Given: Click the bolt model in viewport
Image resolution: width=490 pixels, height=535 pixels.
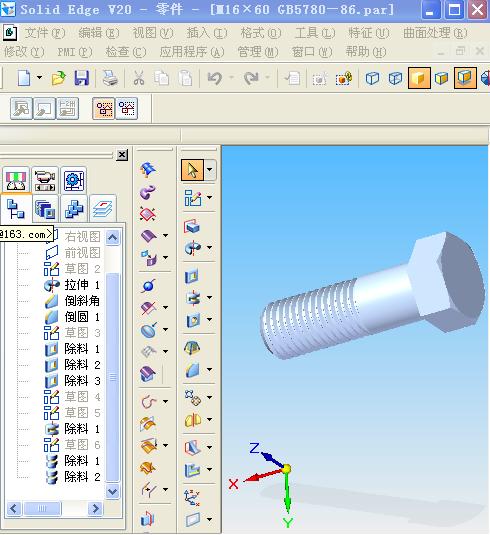Looking at the screenshot, I should coord(373,297).
